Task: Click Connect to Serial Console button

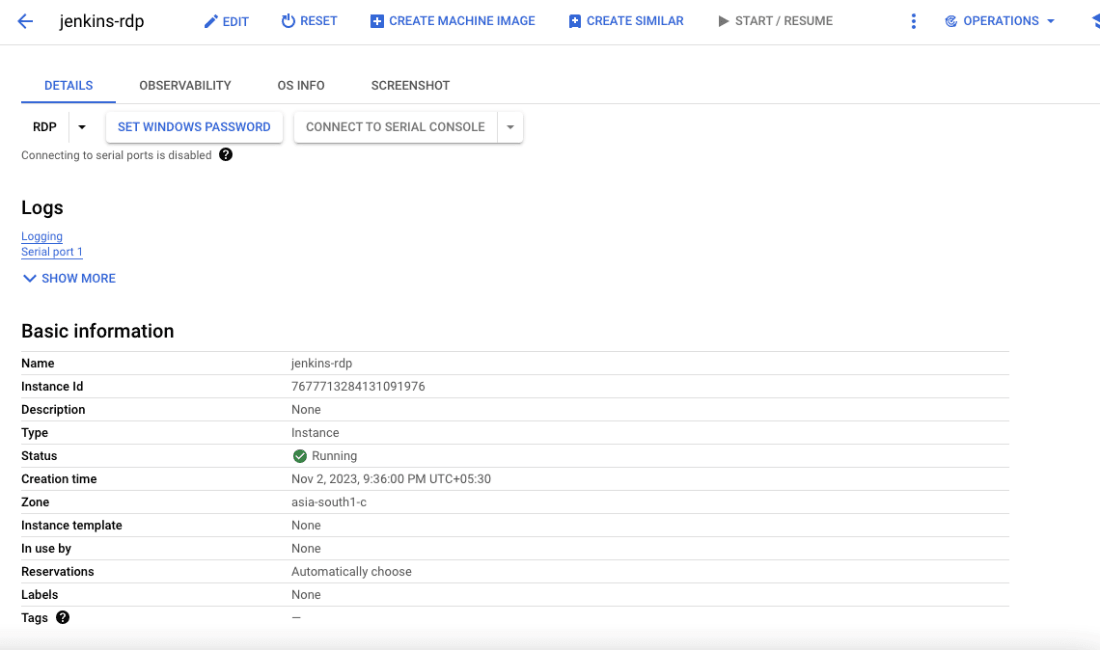Action: point(396,127)
